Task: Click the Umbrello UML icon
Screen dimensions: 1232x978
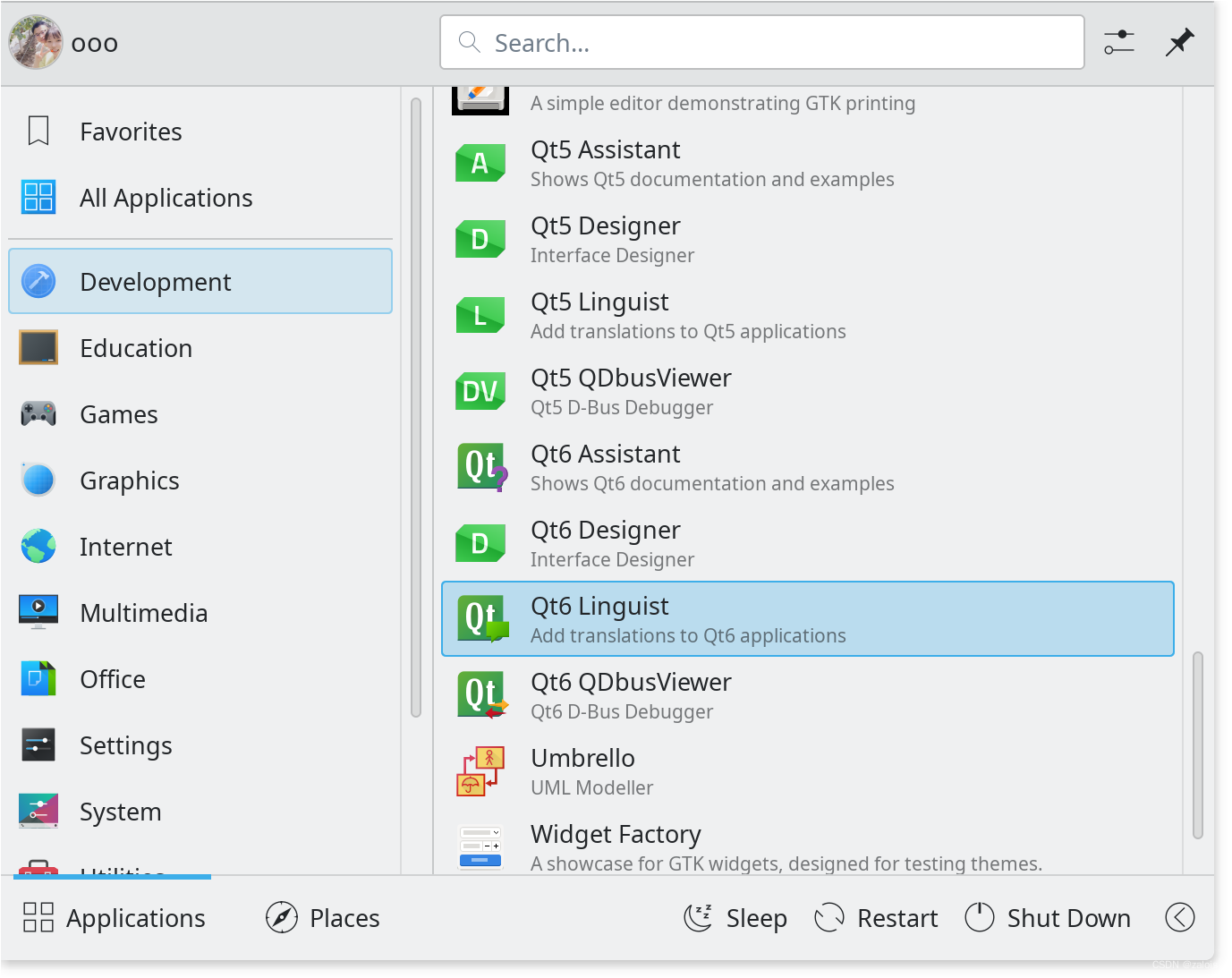Action: (x=481, y=771)
